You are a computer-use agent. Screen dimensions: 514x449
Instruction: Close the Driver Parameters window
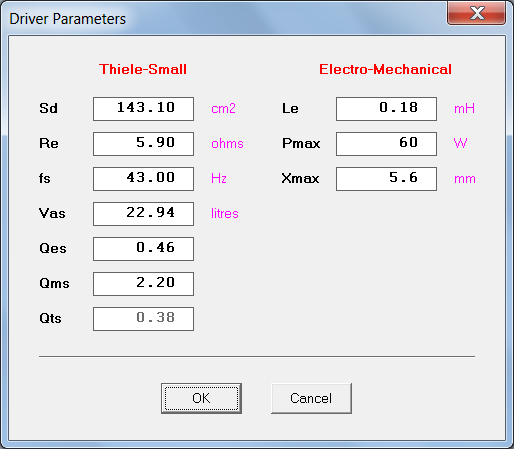click(477, 13)
